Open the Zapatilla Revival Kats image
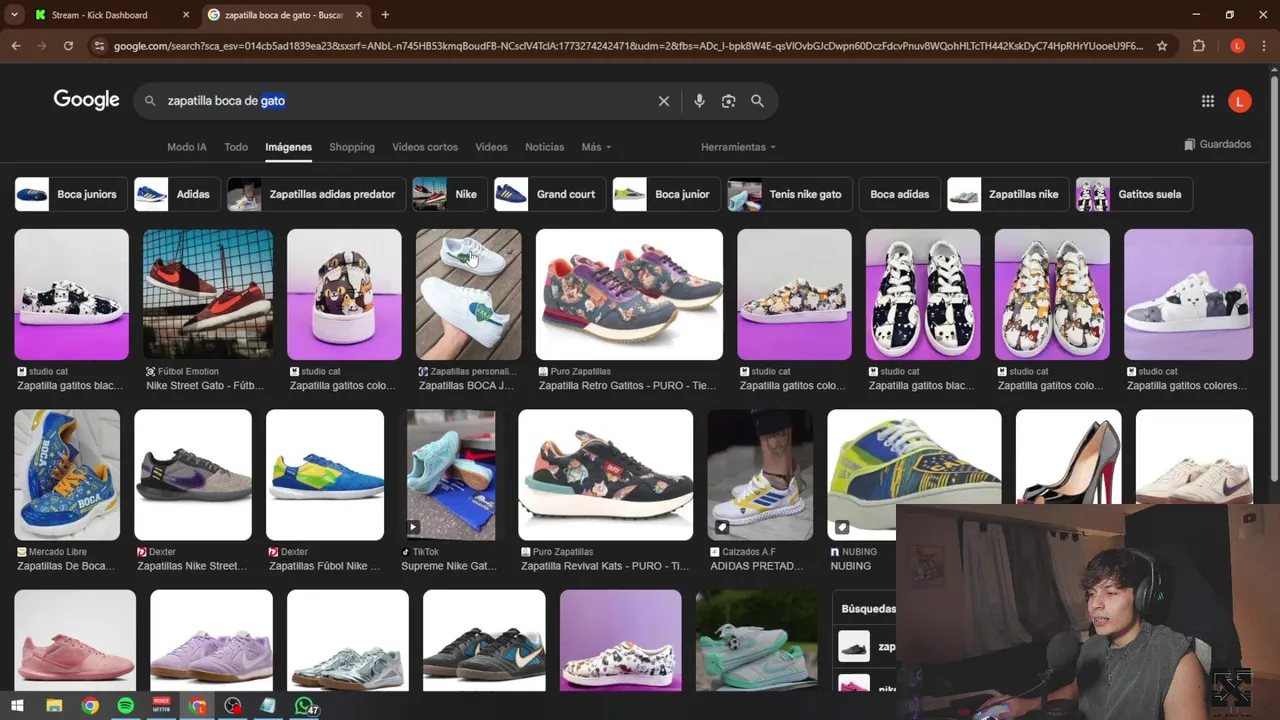Viewport: 1280px width, 720px height. 605,475
